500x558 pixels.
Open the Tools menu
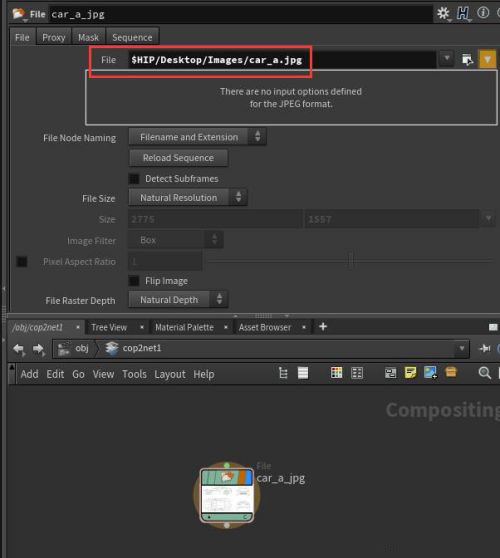click(134, 374)
